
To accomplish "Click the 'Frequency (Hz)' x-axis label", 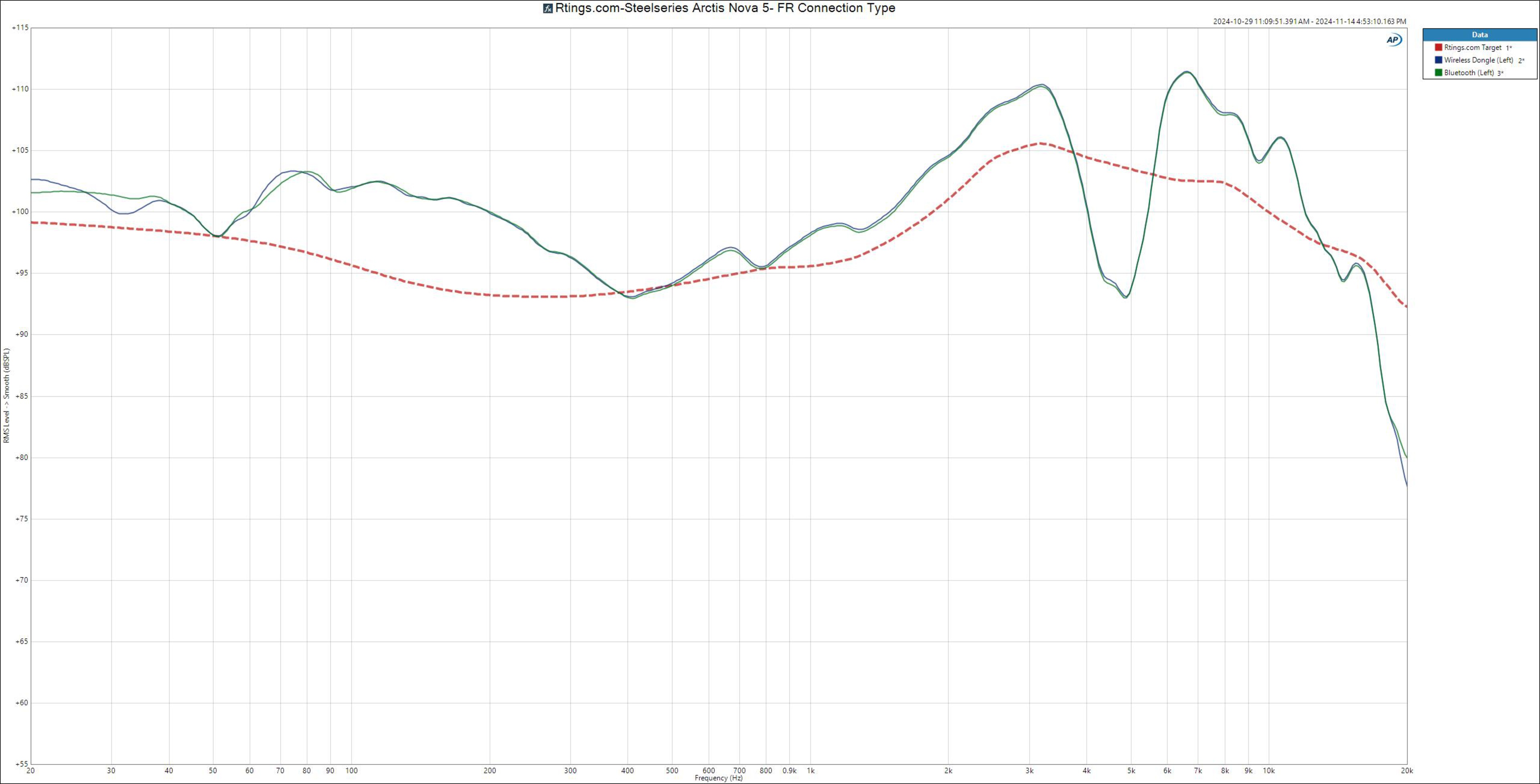I will pyautogui.click(x=719, y=778).
